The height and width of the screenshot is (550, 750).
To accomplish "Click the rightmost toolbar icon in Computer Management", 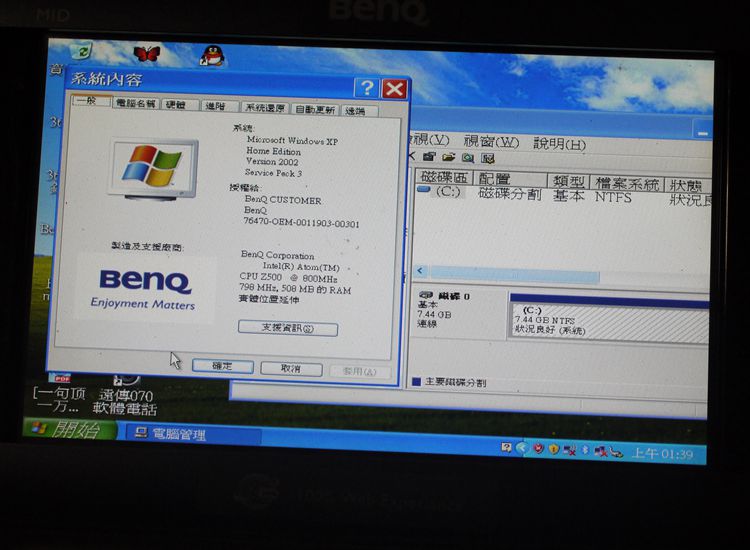I will point(487,158).
